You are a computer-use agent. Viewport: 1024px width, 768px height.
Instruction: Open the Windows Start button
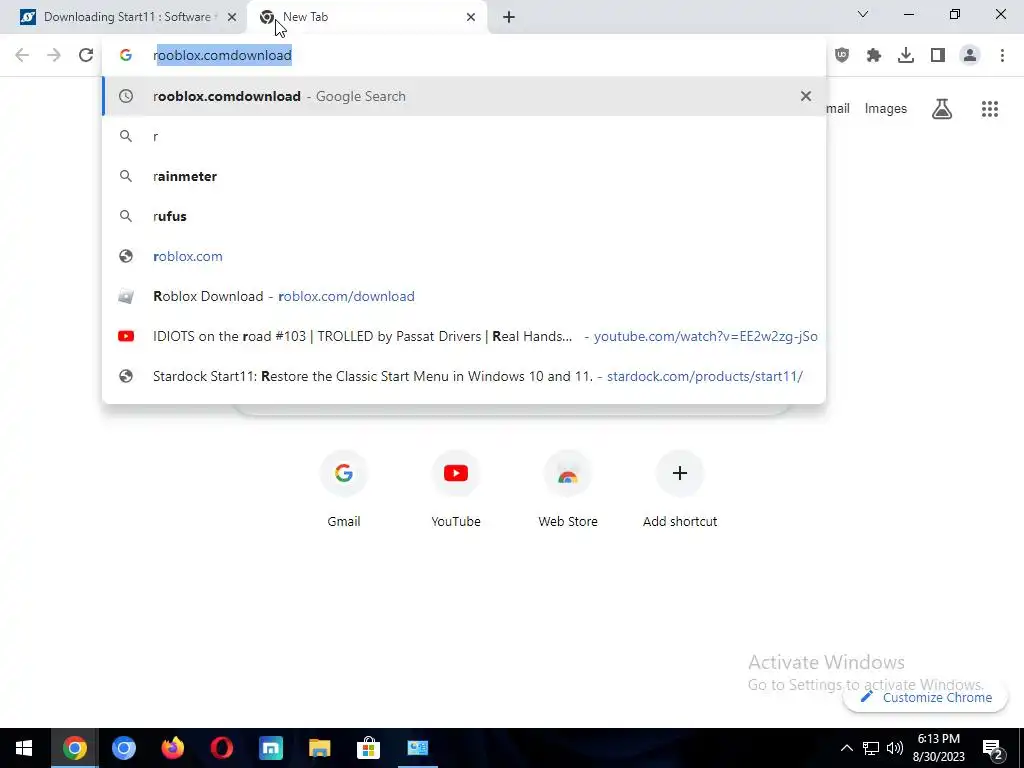24,748
